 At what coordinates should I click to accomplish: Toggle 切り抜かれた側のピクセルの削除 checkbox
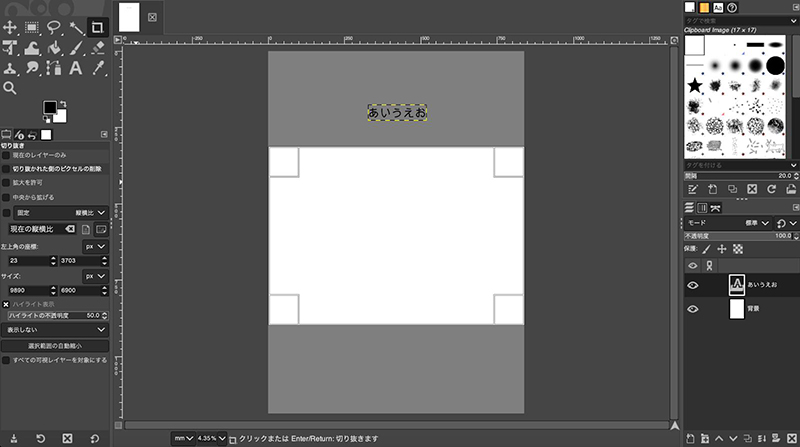tap(6, 169)
